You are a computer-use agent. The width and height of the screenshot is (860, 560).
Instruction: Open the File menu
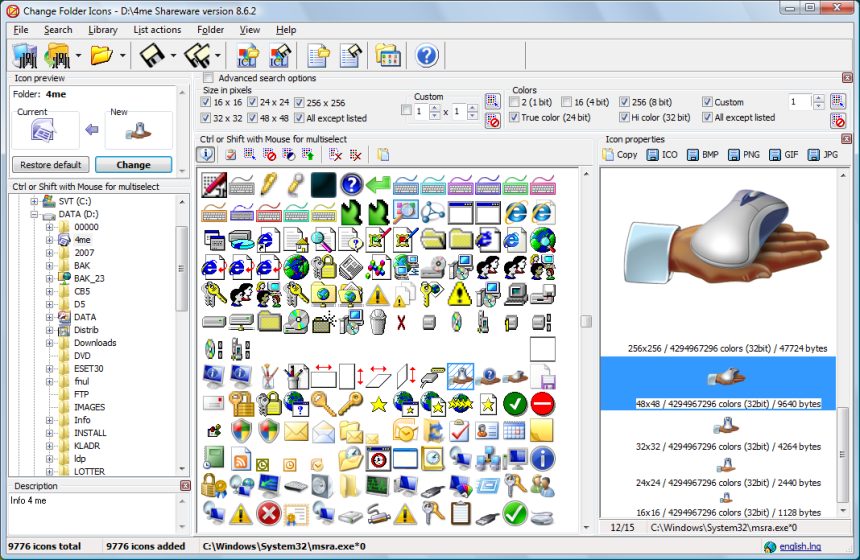[21, 30]
